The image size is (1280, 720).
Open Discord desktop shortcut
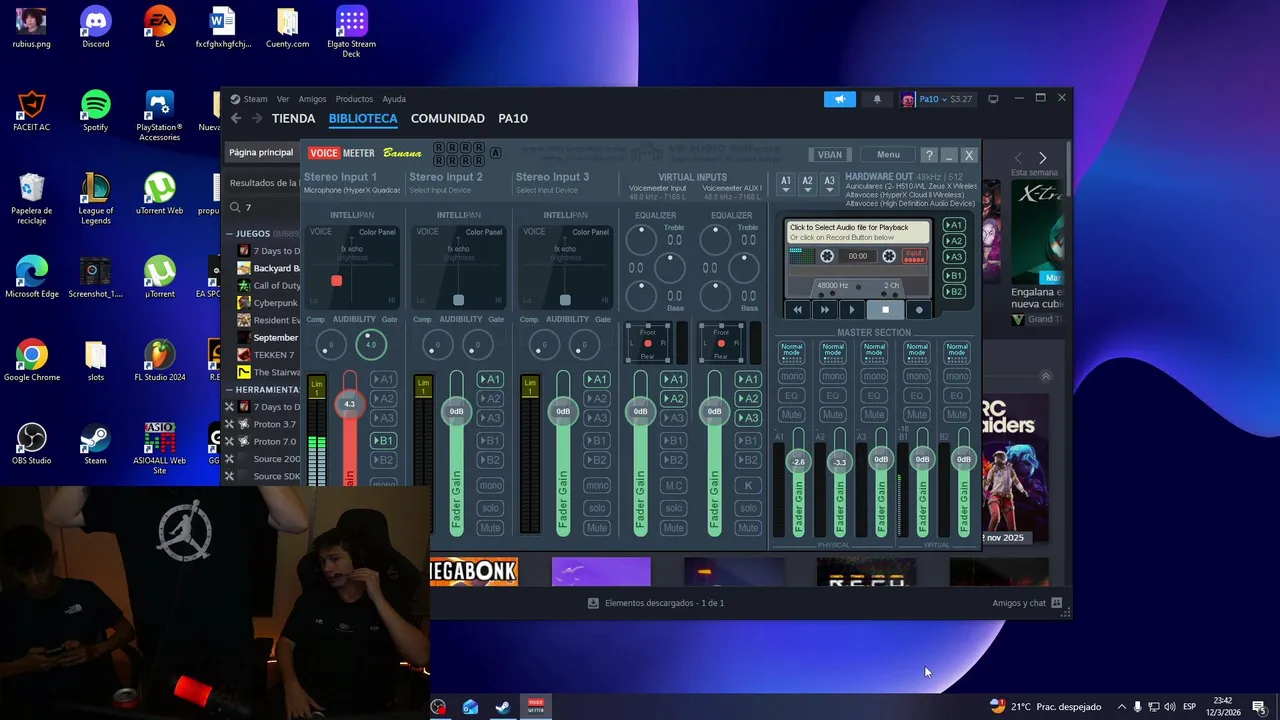point(96,28)
